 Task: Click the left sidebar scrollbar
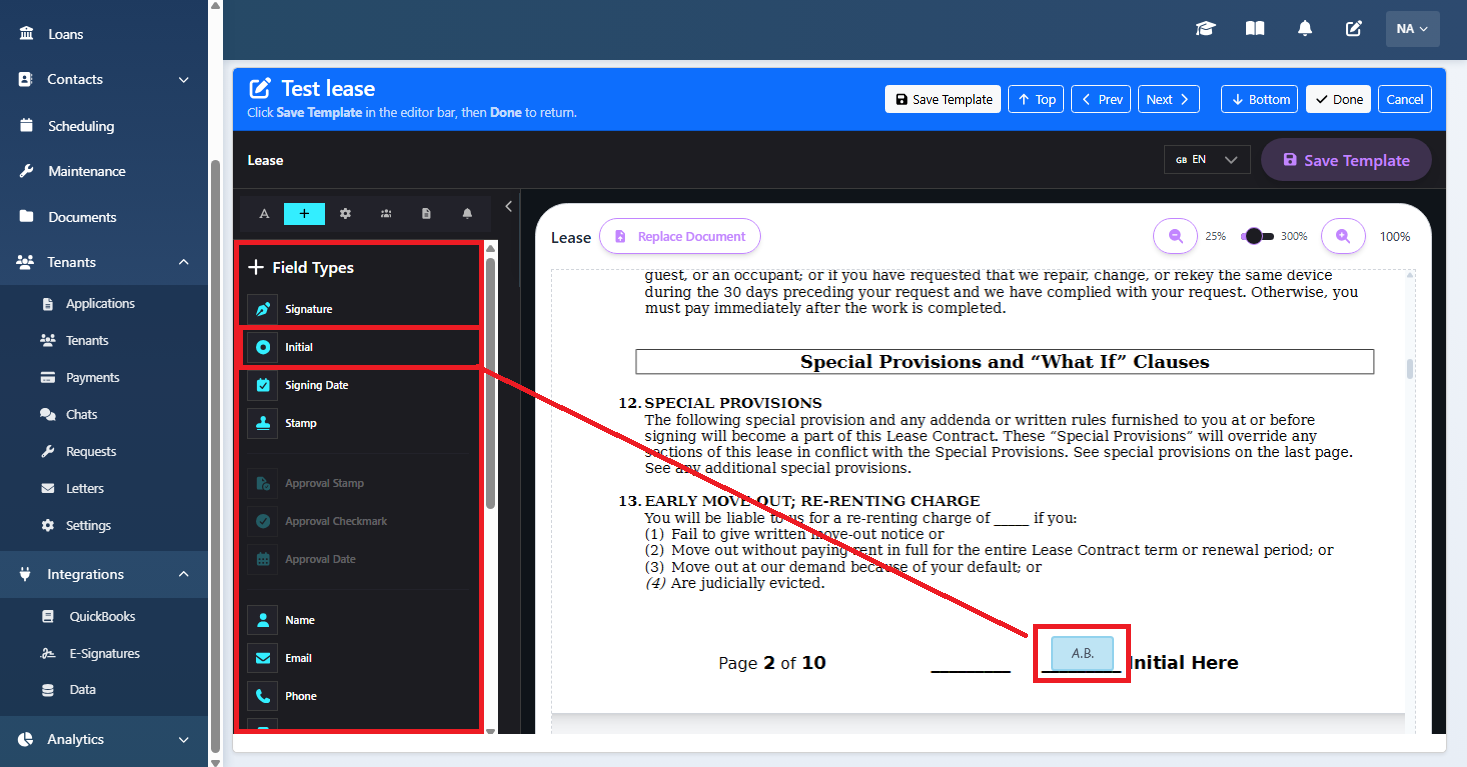click(x=215, y=455)
